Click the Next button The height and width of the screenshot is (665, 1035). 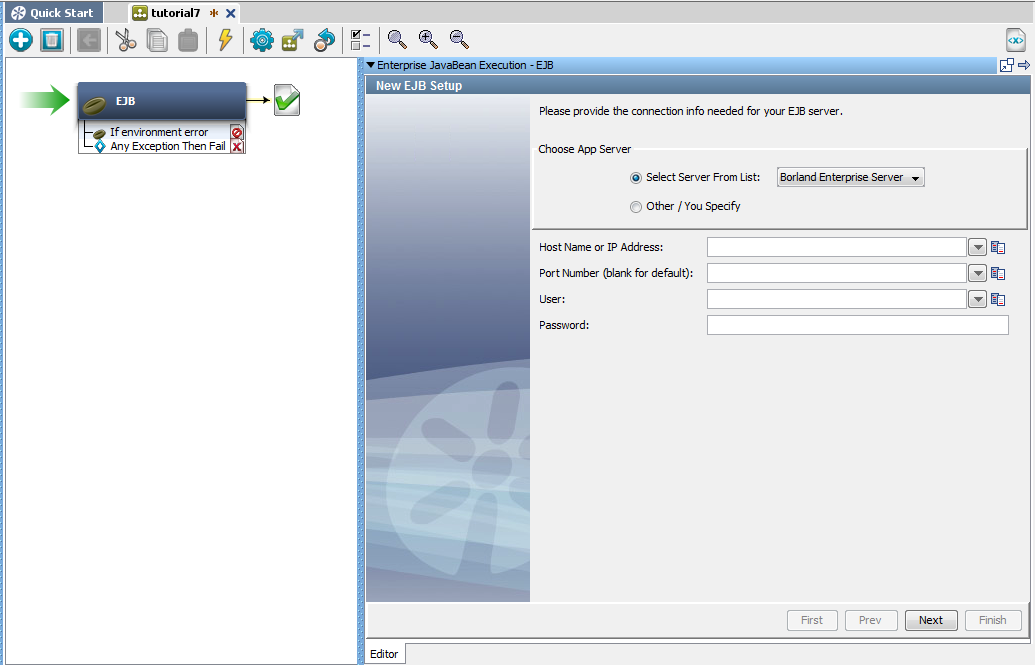point(930,620)
